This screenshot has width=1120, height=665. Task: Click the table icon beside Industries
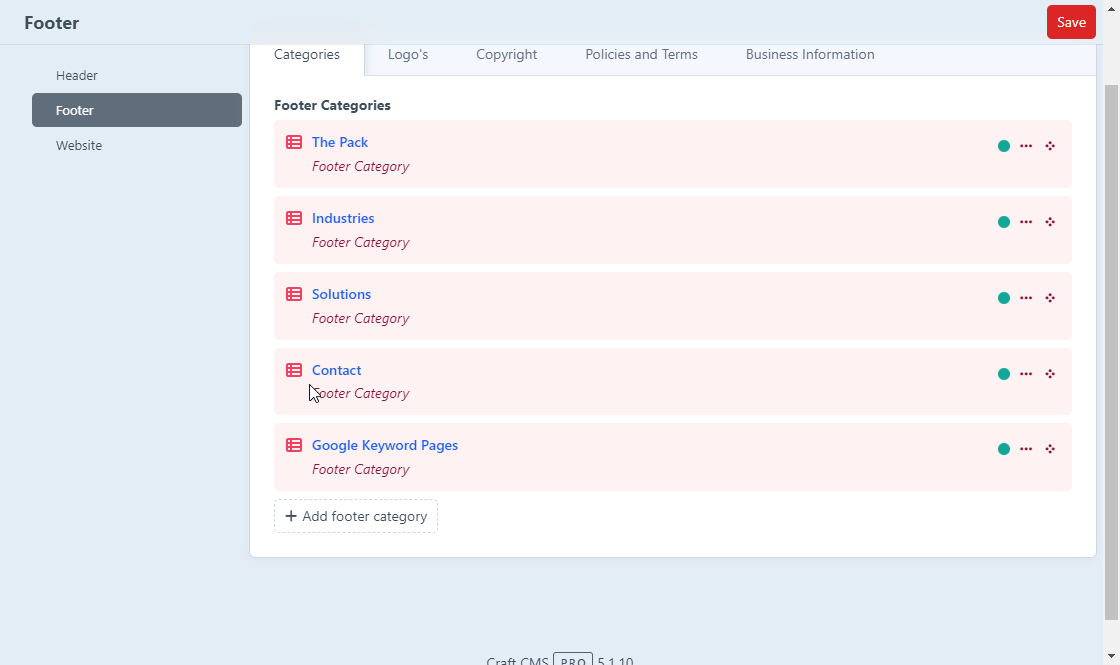click(293, 217)
